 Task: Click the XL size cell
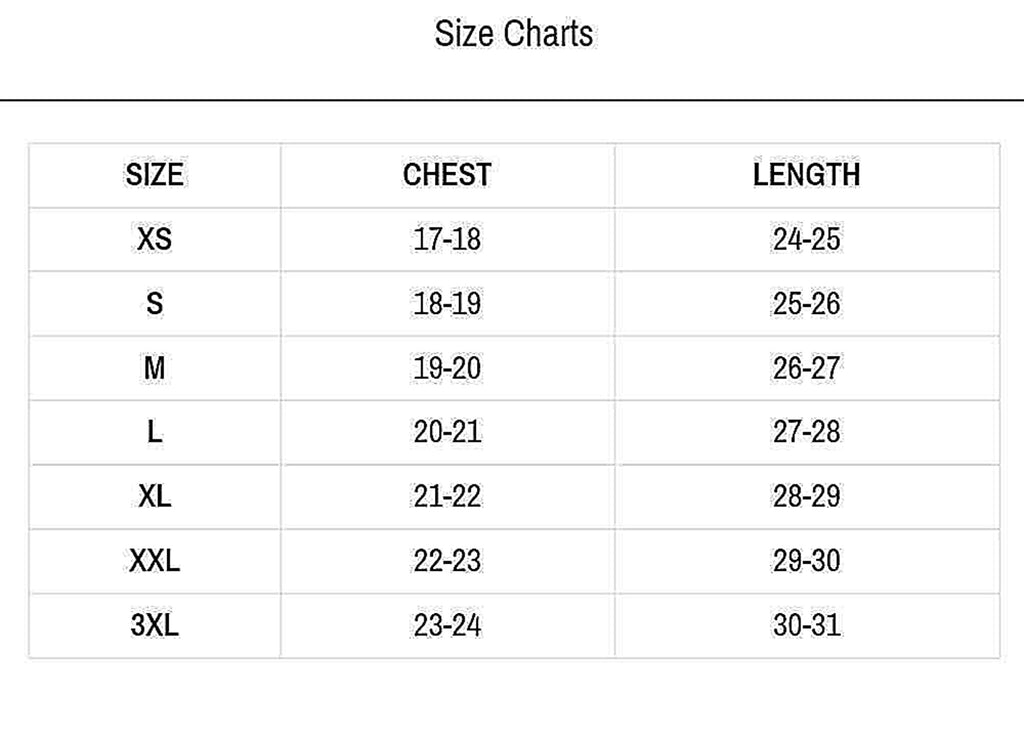pos(155,496)
